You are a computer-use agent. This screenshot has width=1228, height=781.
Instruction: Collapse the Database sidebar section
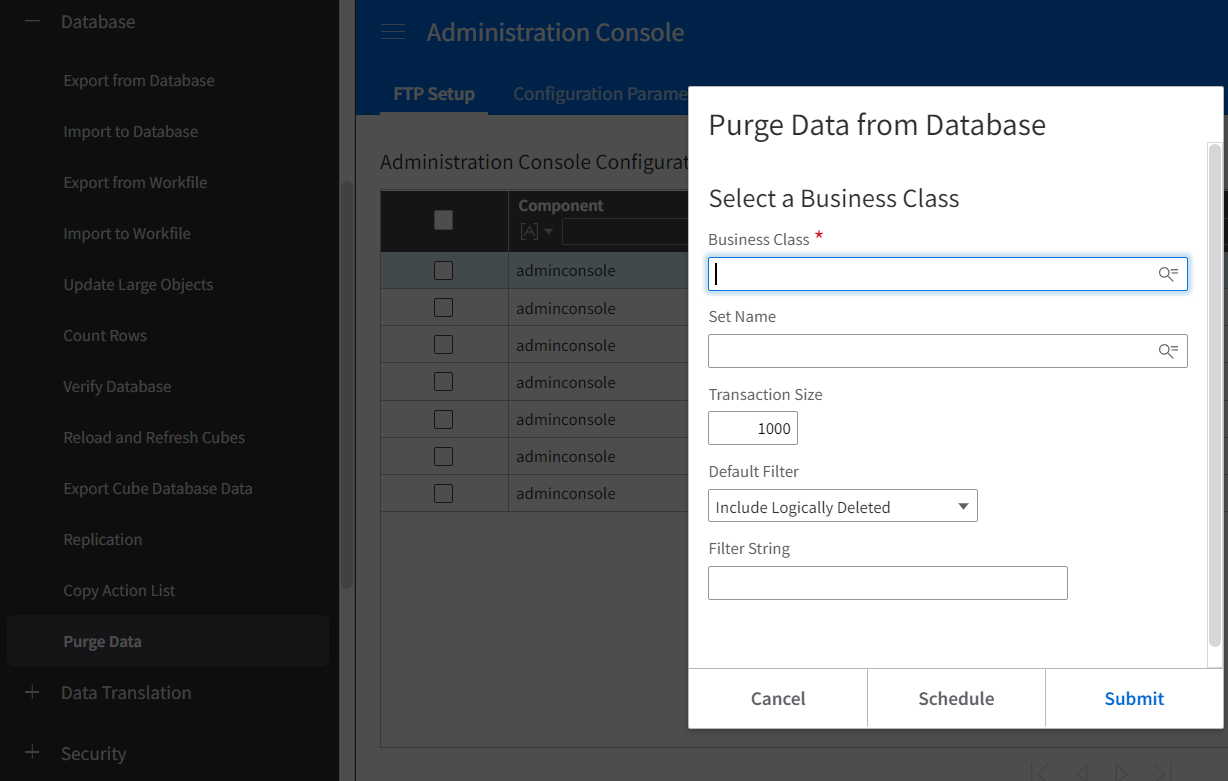[32, 21]
